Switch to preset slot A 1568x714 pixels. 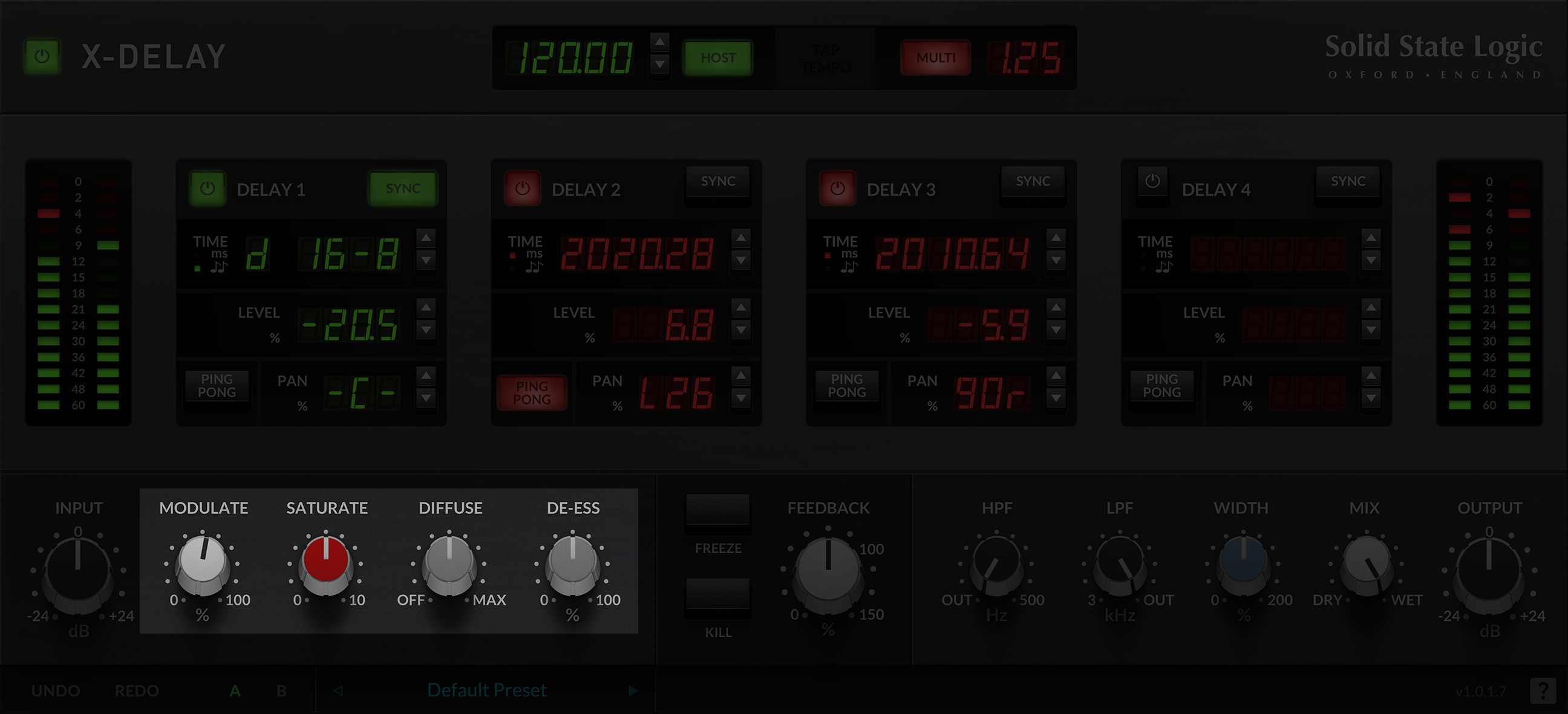pos(235,690)
